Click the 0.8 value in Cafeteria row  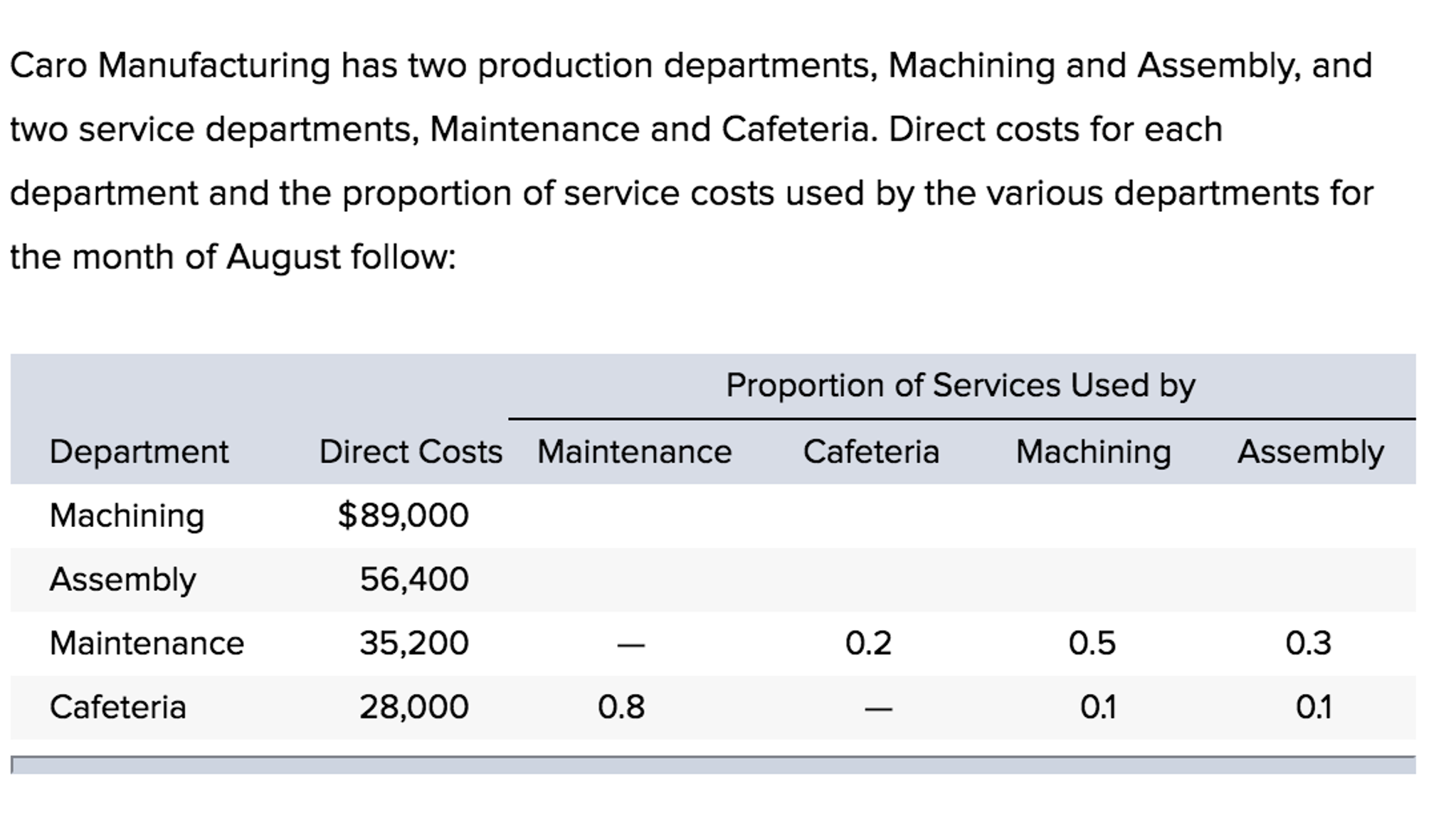click(x=621, y=708)
